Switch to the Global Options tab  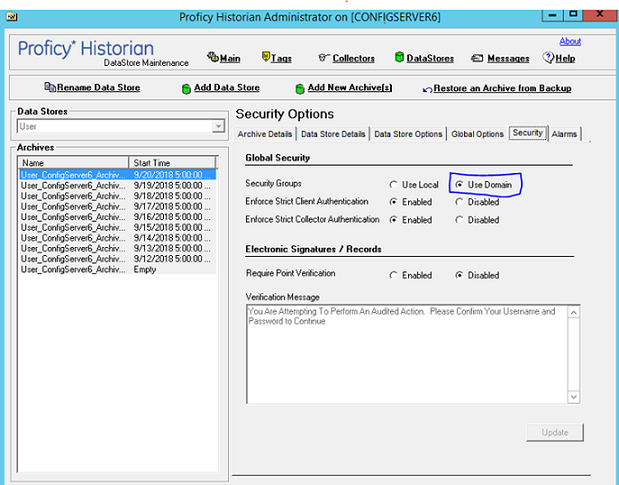click(x=477, y=134)
